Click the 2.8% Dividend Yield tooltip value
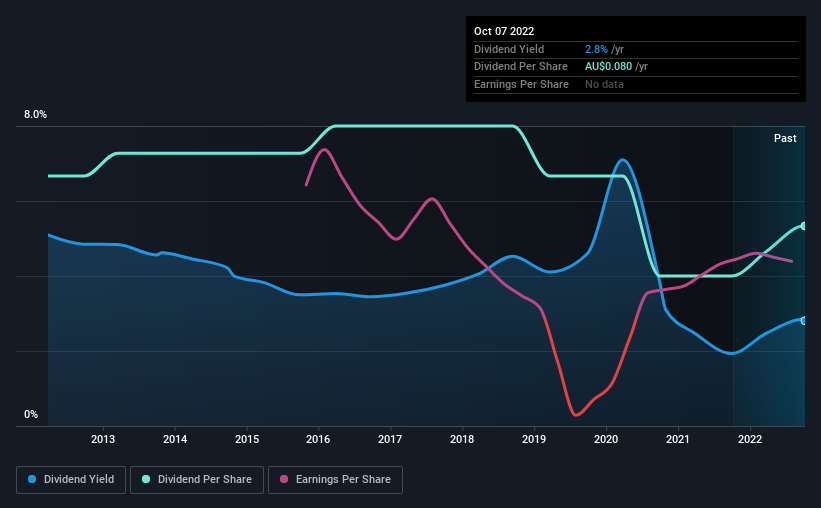This screenshot has height=508, width=821. click(596, 49)
